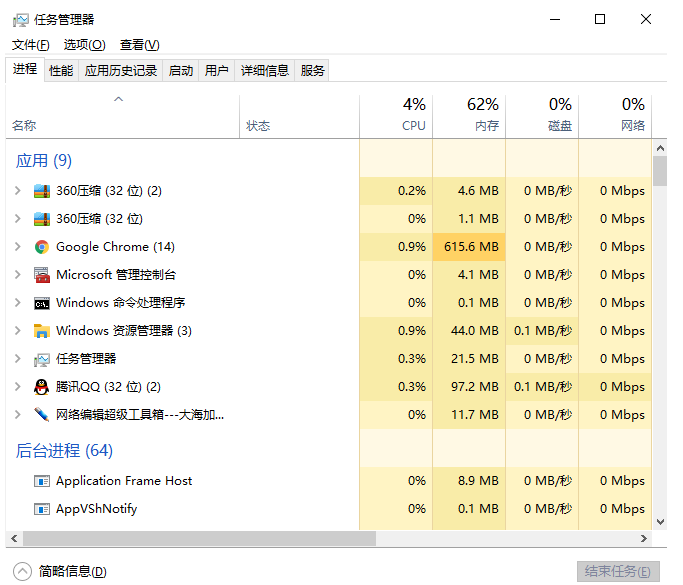The width and height of the screenshot is (683, 585).
Task: Open the 文件(F) menu
Action: (31, 45)
